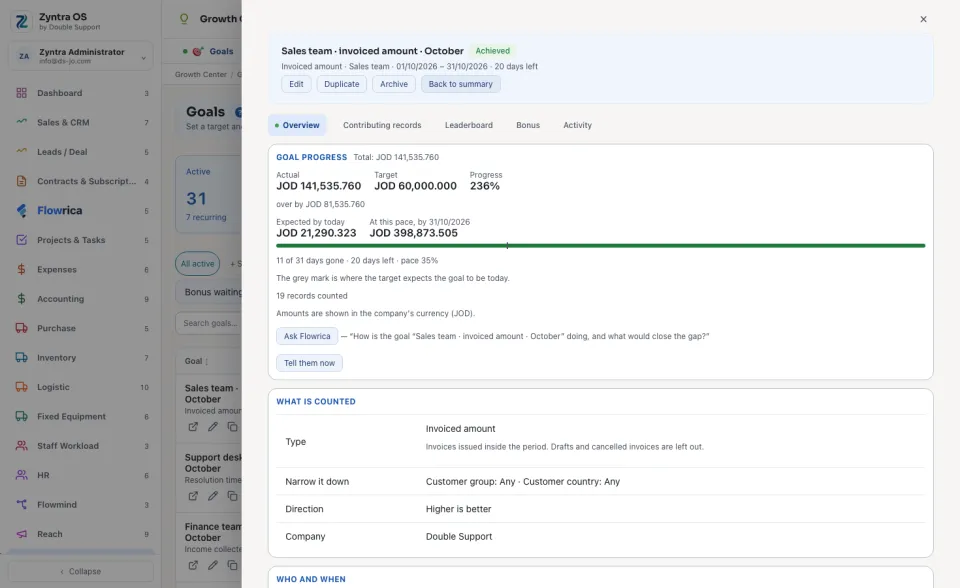Click pencil edit icon for Support desk goal
Screen dimensions: 960x588
point(212,496)
